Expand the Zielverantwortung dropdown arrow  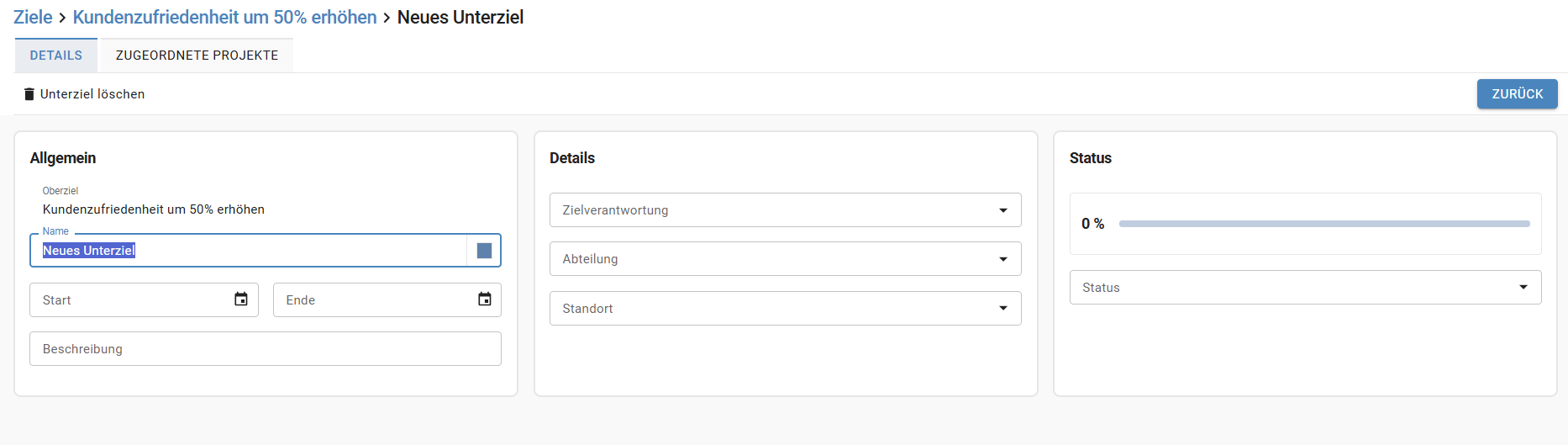point(1003,210)
